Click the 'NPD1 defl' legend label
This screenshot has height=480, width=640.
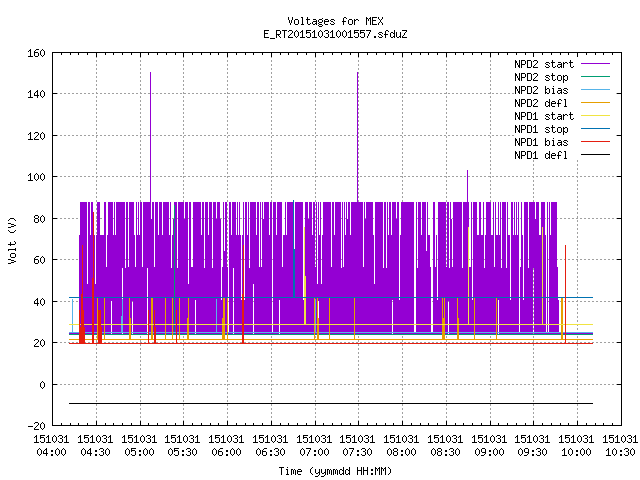[541, 156]
